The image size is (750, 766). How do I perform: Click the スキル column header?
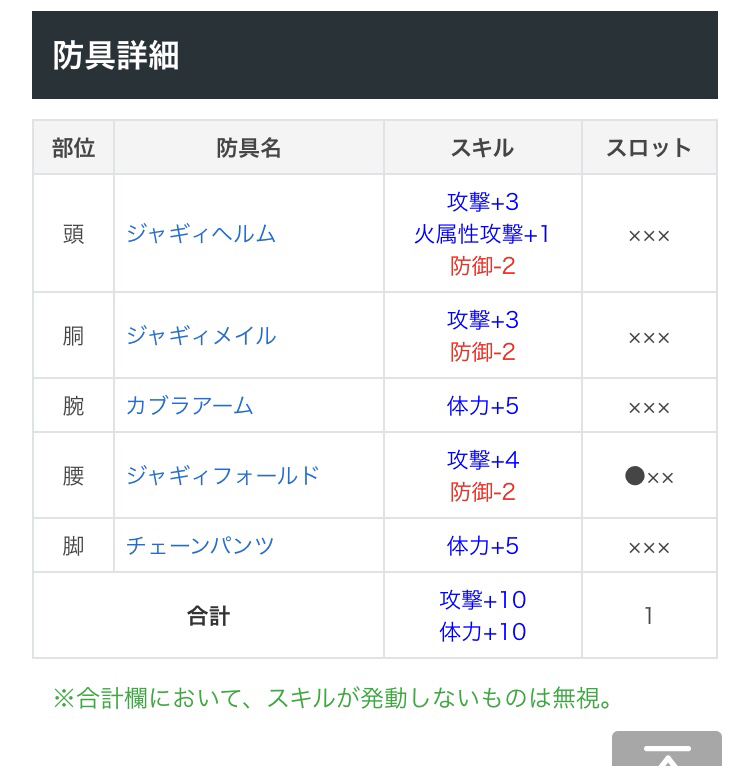[x=482, y=148]
